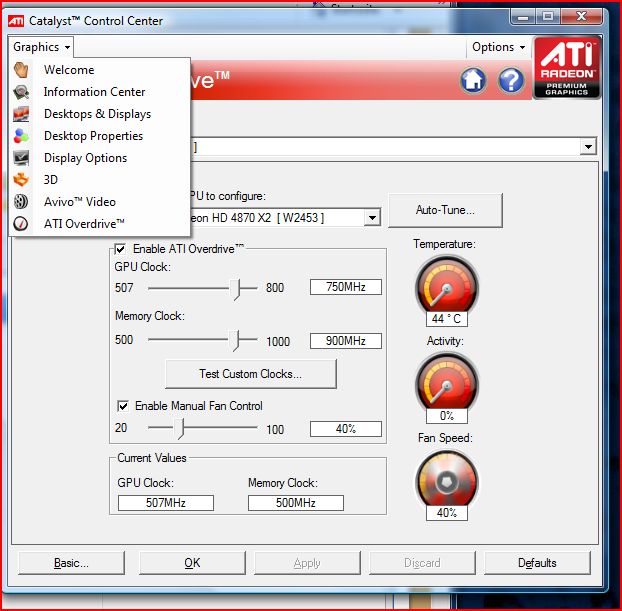Click the Memory Clock slider thumb
This screenshot has width=622, height=611.
[236, 340]
